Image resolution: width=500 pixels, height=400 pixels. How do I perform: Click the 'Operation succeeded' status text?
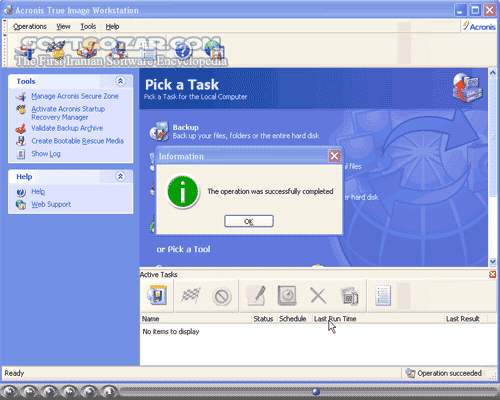pos(449,373)
